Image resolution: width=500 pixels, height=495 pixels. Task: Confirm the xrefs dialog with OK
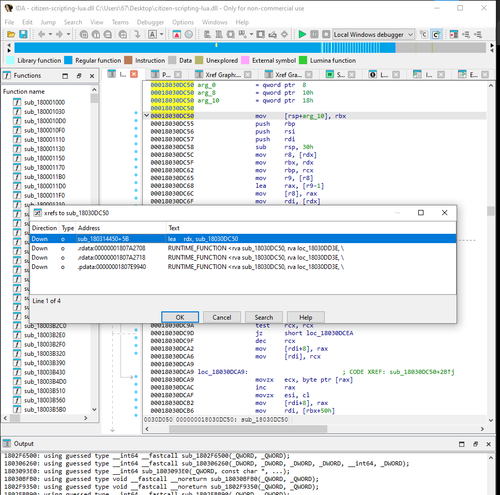[180, 317]
